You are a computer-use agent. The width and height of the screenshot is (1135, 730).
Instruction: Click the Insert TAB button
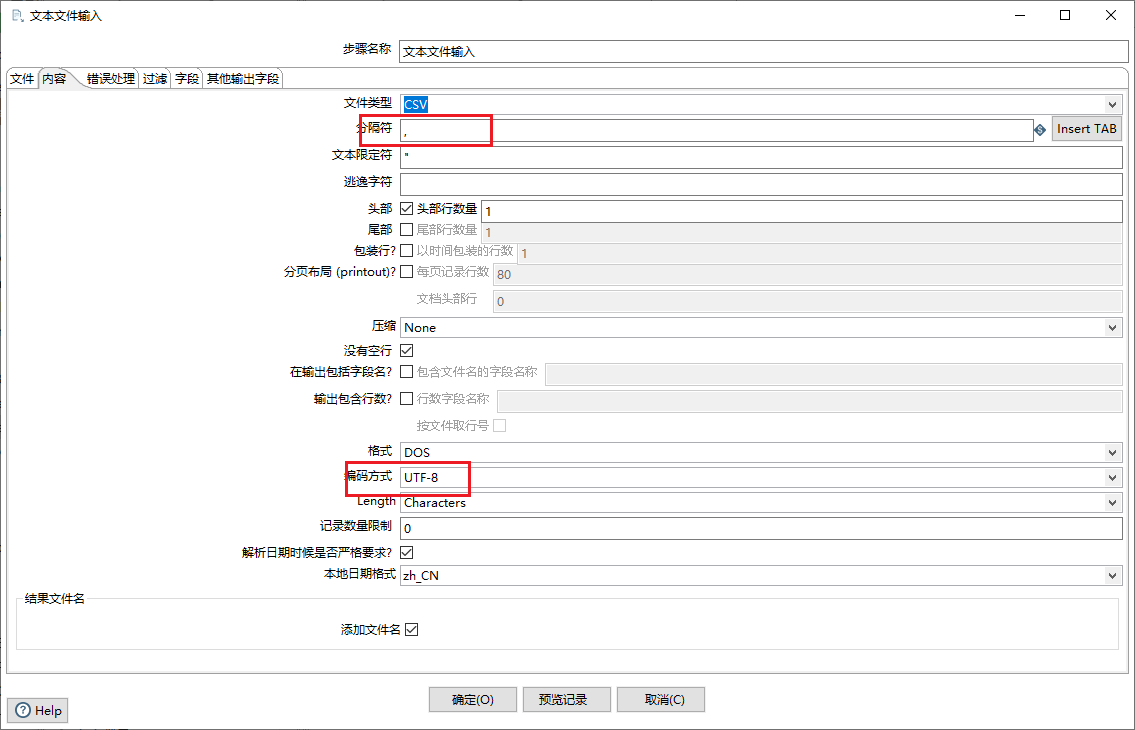coord(1087,129)
